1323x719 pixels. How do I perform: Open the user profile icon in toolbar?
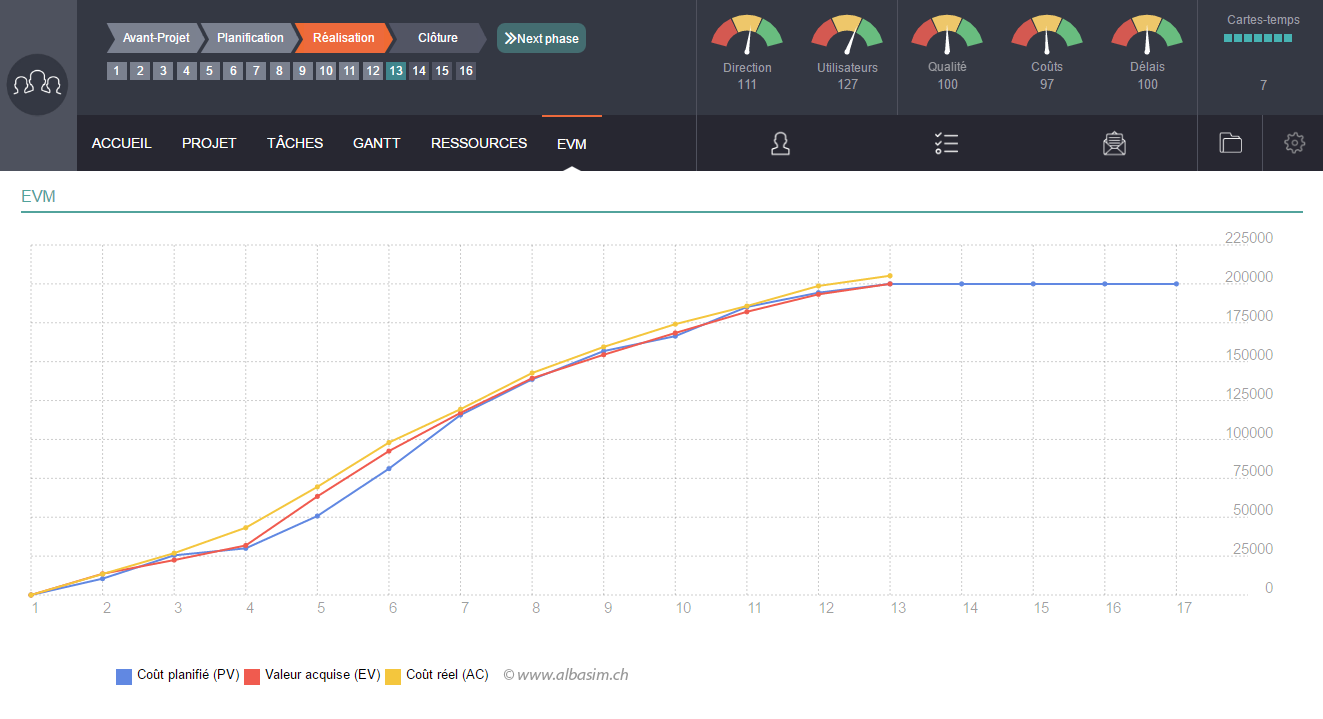click(781, 144)
